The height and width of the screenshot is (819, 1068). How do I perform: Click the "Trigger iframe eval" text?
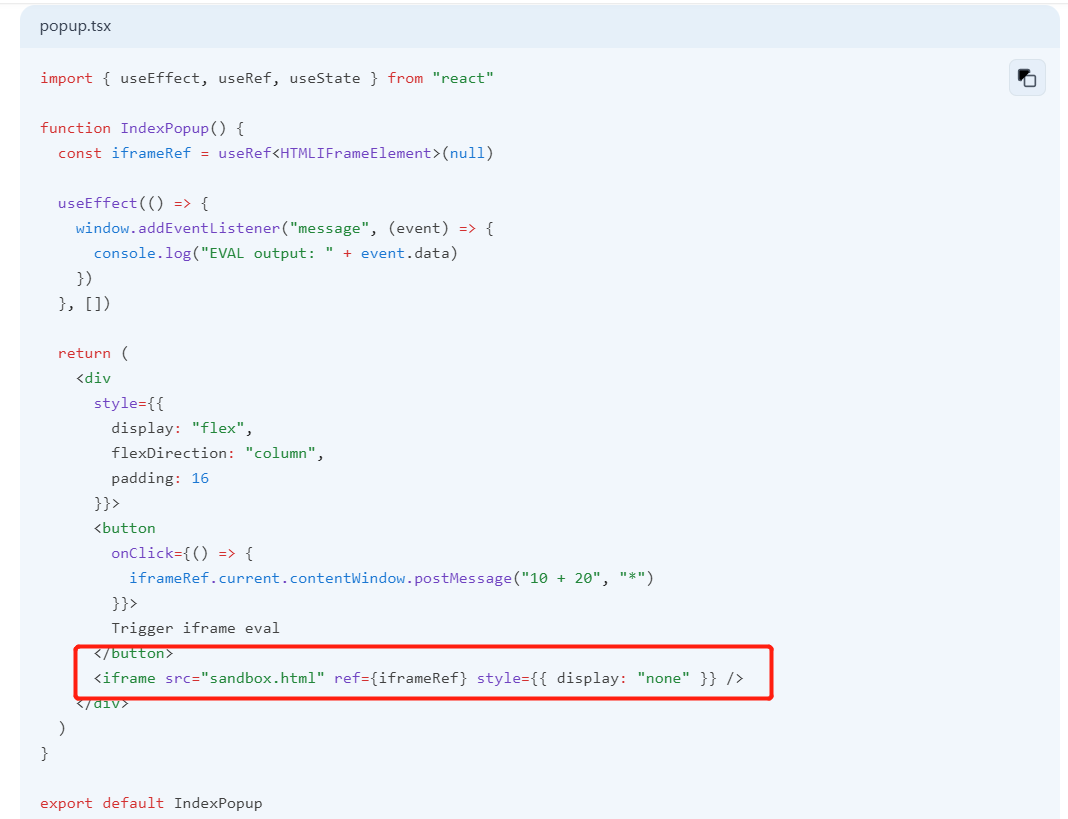(195, 628)
